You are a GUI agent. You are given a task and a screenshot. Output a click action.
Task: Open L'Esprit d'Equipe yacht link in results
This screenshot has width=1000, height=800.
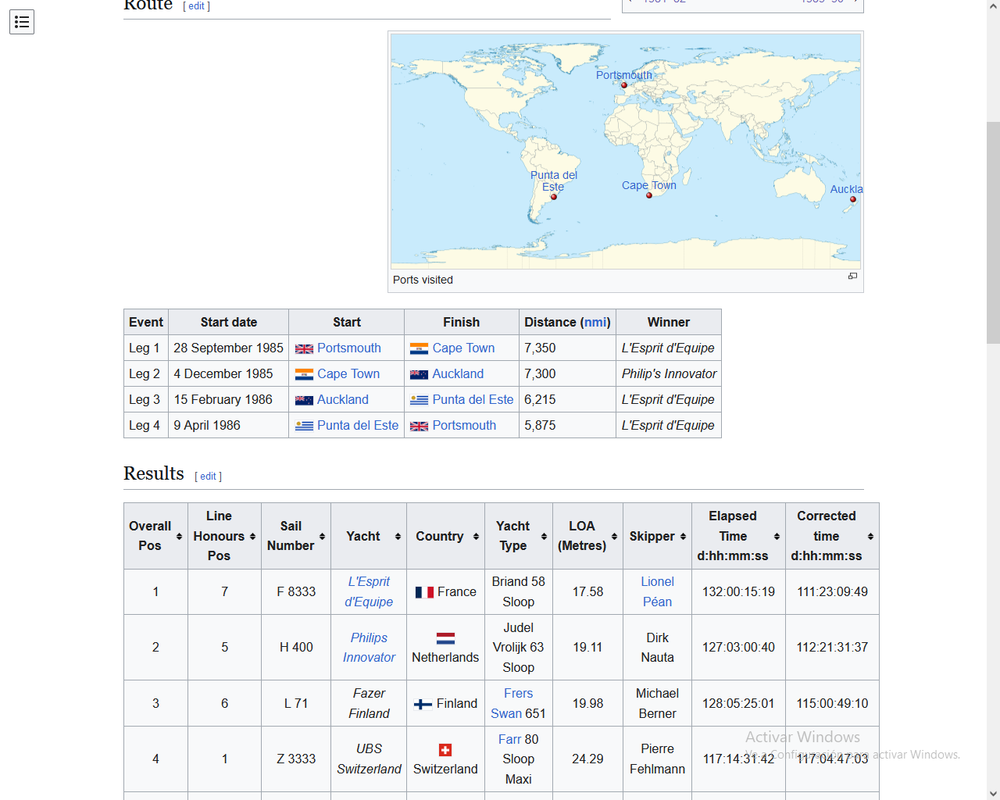[369, 591]
